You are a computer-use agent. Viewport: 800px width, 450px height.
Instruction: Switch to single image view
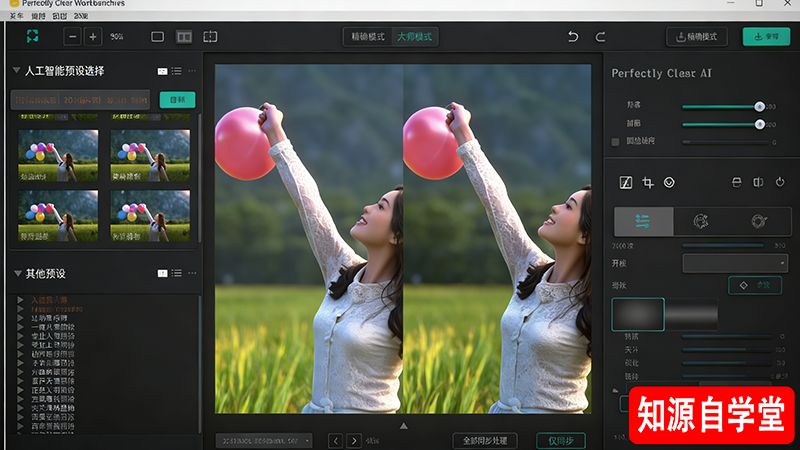tap(157, 37)
